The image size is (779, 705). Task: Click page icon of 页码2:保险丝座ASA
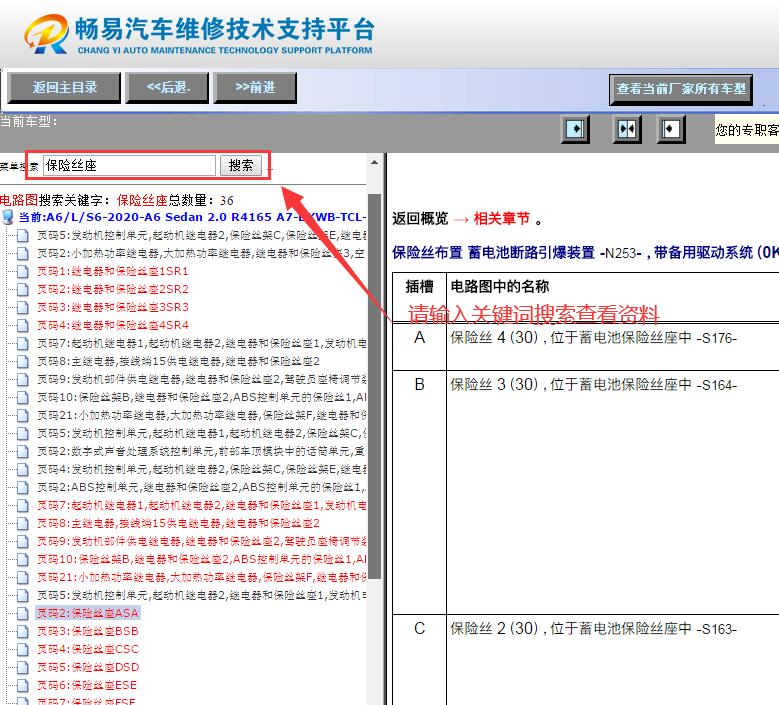click(x=22, y=613)
